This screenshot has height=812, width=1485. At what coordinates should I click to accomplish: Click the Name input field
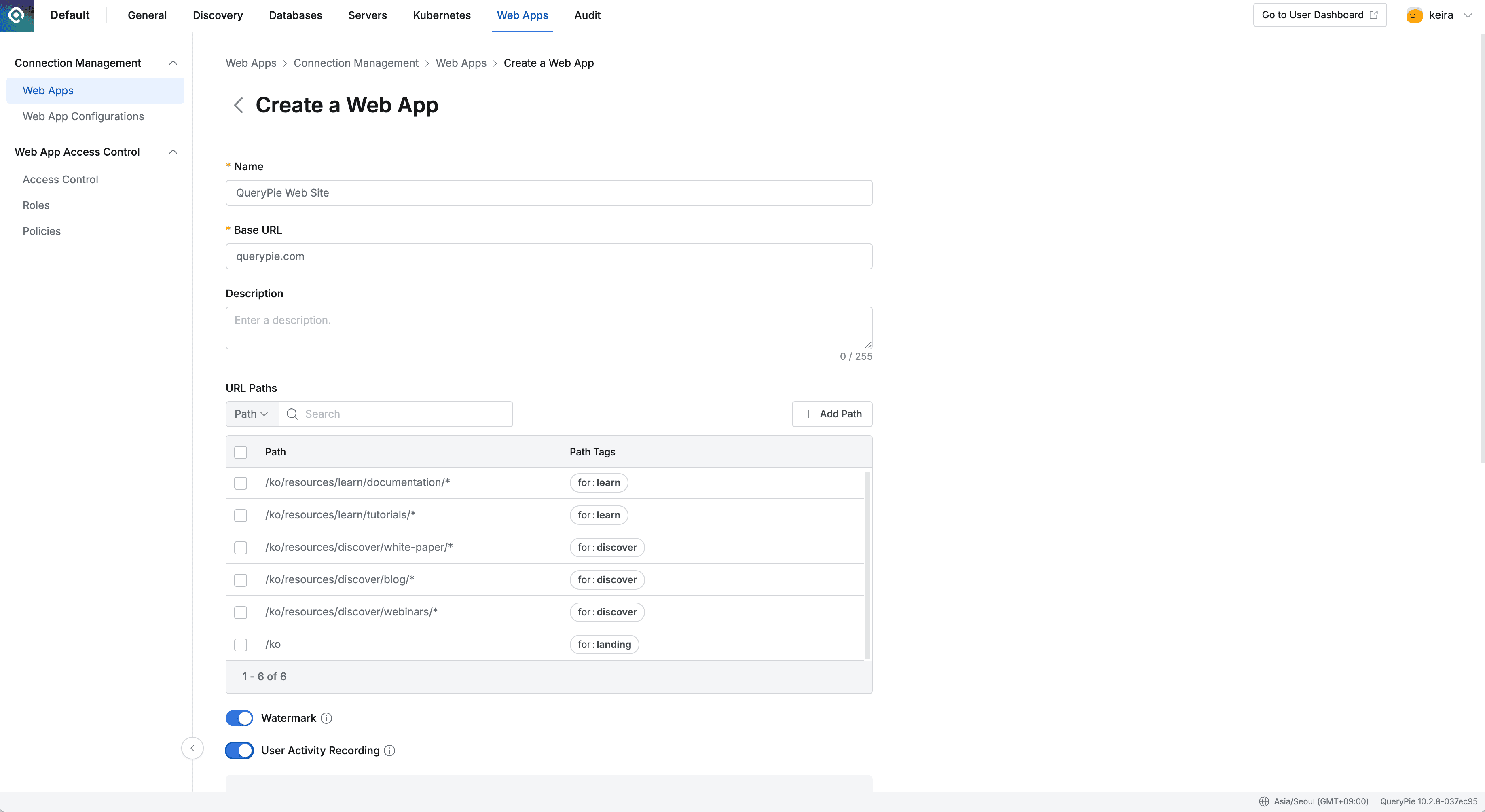click(x=548, y=192)
